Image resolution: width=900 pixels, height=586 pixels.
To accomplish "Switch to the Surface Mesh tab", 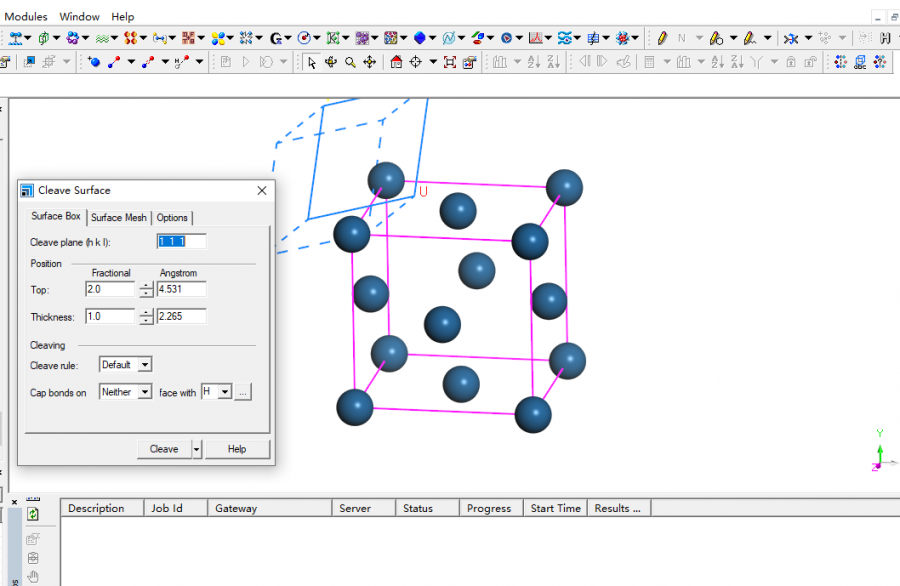I will pyautogui.click(x=119, y=217).
